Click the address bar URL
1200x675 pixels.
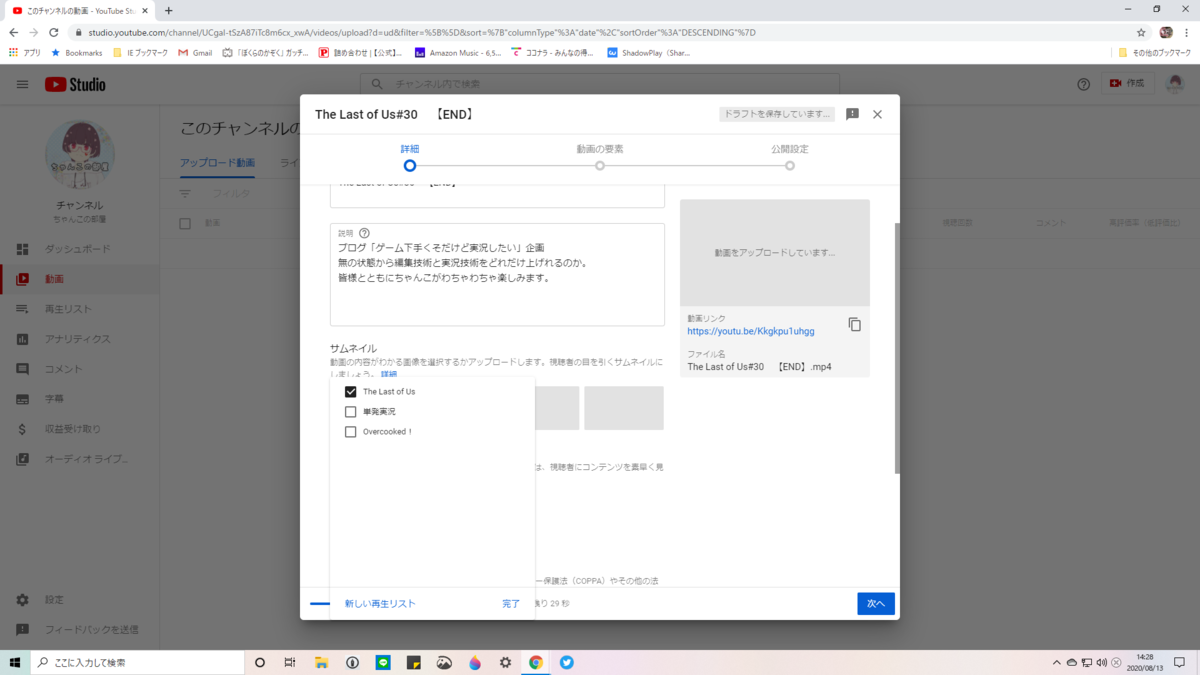[x=422, y=32]
